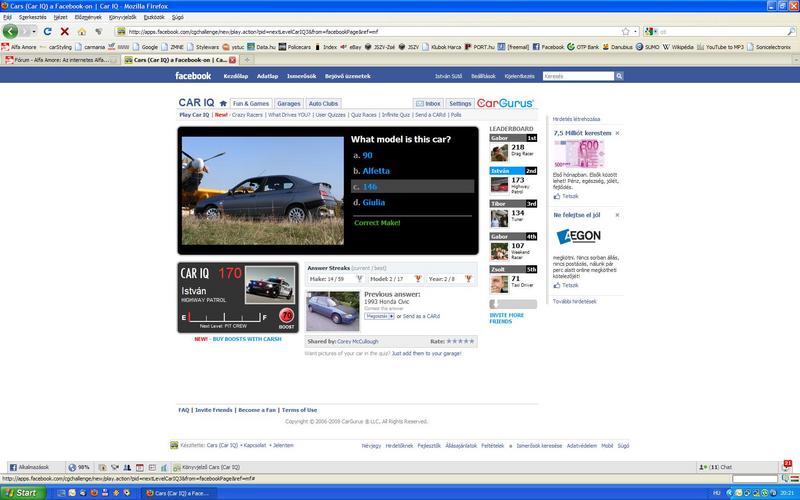Click the Facebook search magnifier button
Screen dimensions: 800x500
[x=619, y=76]
